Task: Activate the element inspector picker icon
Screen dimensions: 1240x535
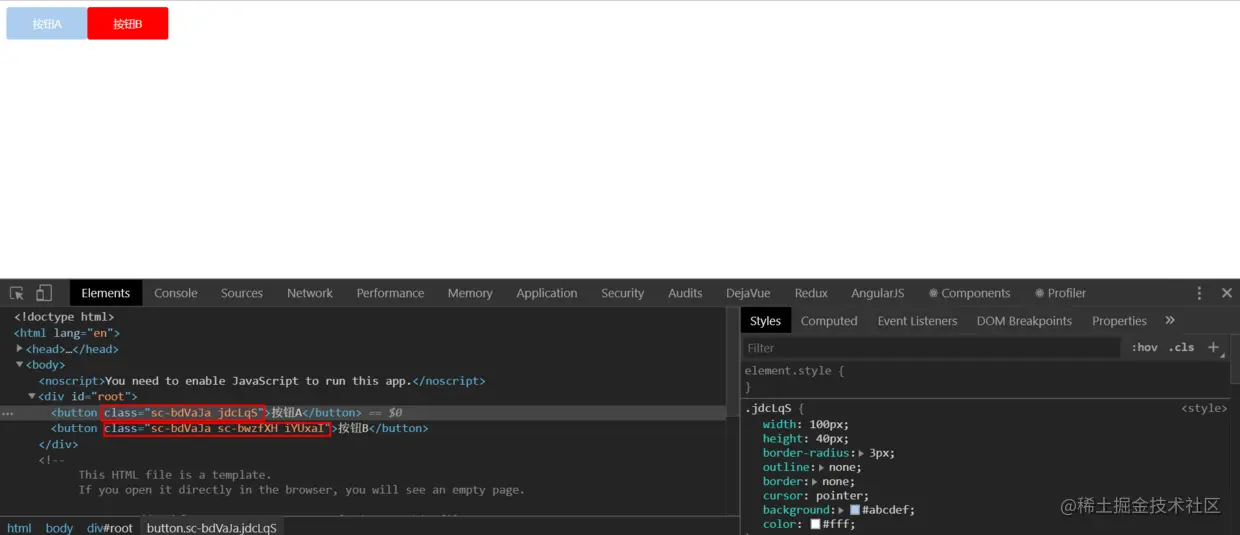Action: coord(17,293)
